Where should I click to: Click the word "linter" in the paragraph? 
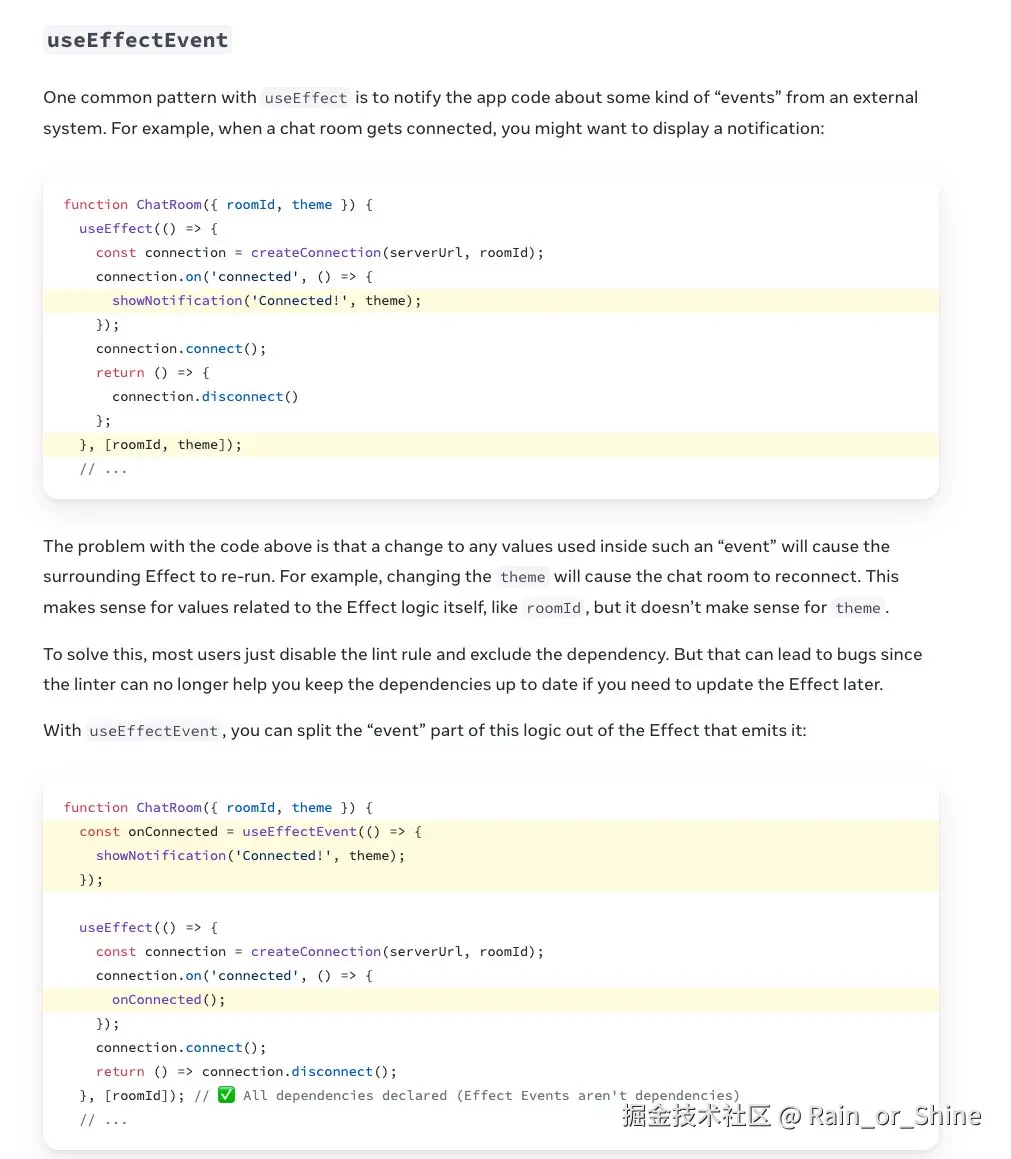pos(95,684)
